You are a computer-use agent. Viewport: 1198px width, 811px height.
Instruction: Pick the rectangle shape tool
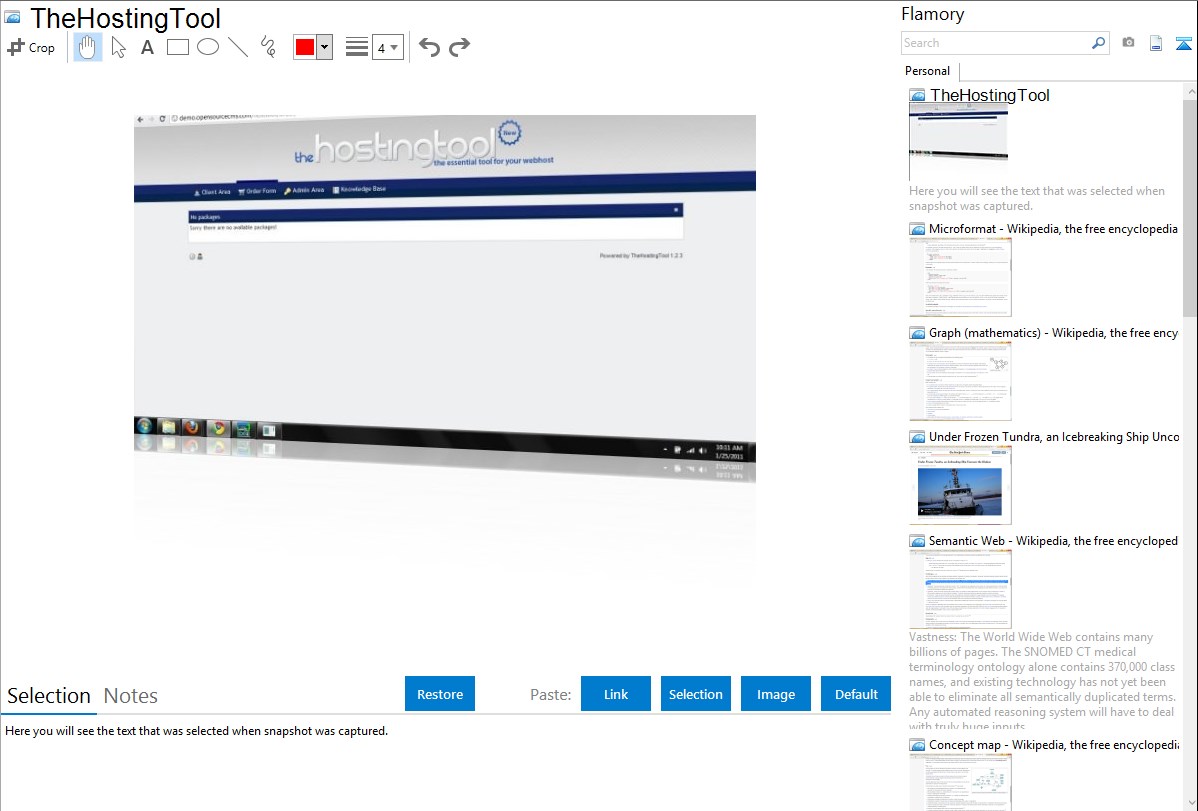coord(177,47)
